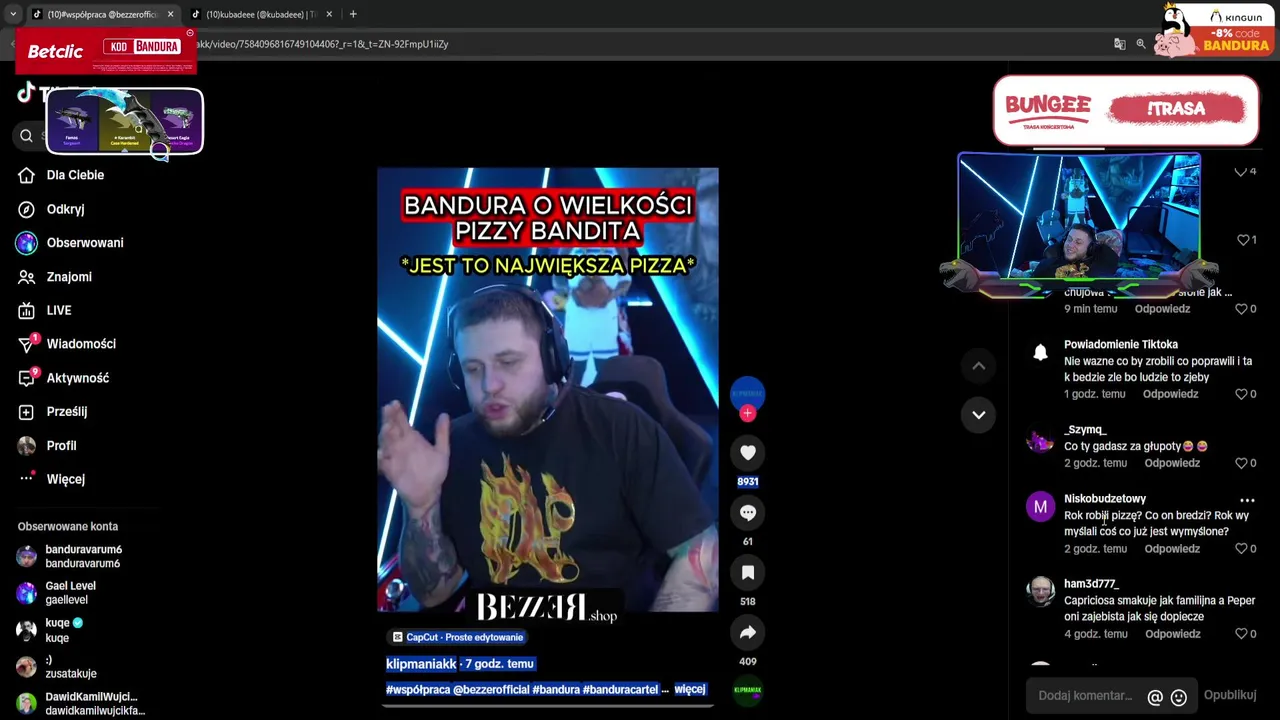Like the Powiadomienie Tiktoka comment
Image resolution: width=1280 pixels, height=720 pixels.
pos(1241,394)
